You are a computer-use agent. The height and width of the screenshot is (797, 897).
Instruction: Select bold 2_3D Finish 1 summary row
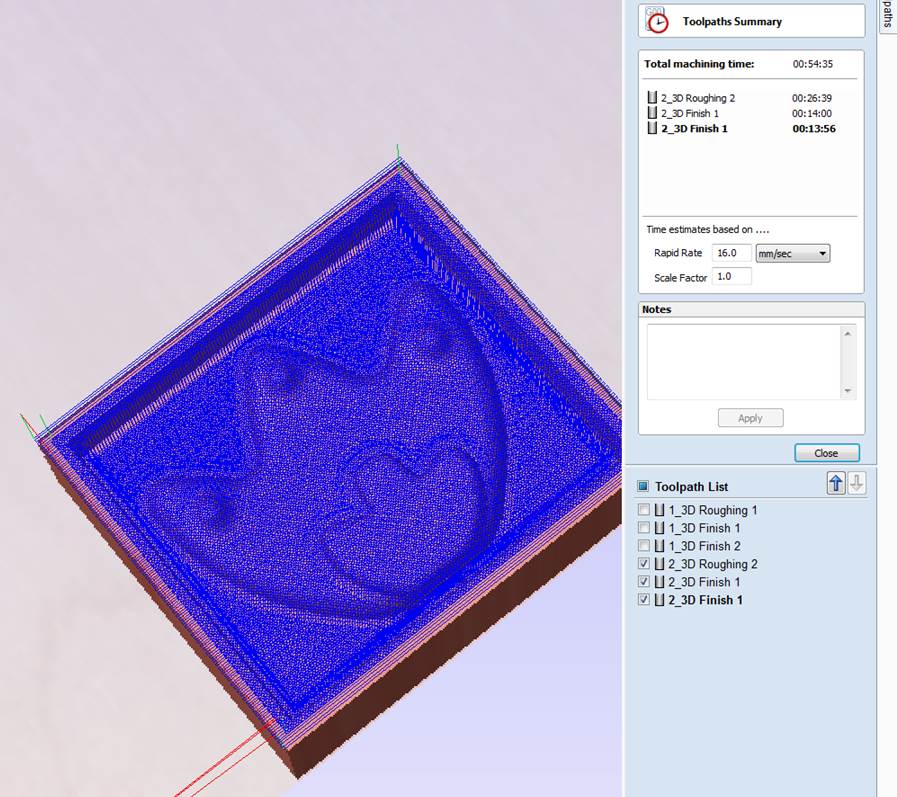coord(740,129)
